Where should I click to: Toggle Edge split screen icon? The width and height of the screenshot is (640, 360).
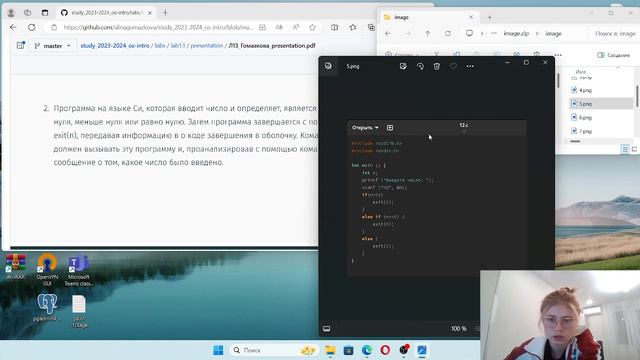pyautogui.click(x=334, y=27)
